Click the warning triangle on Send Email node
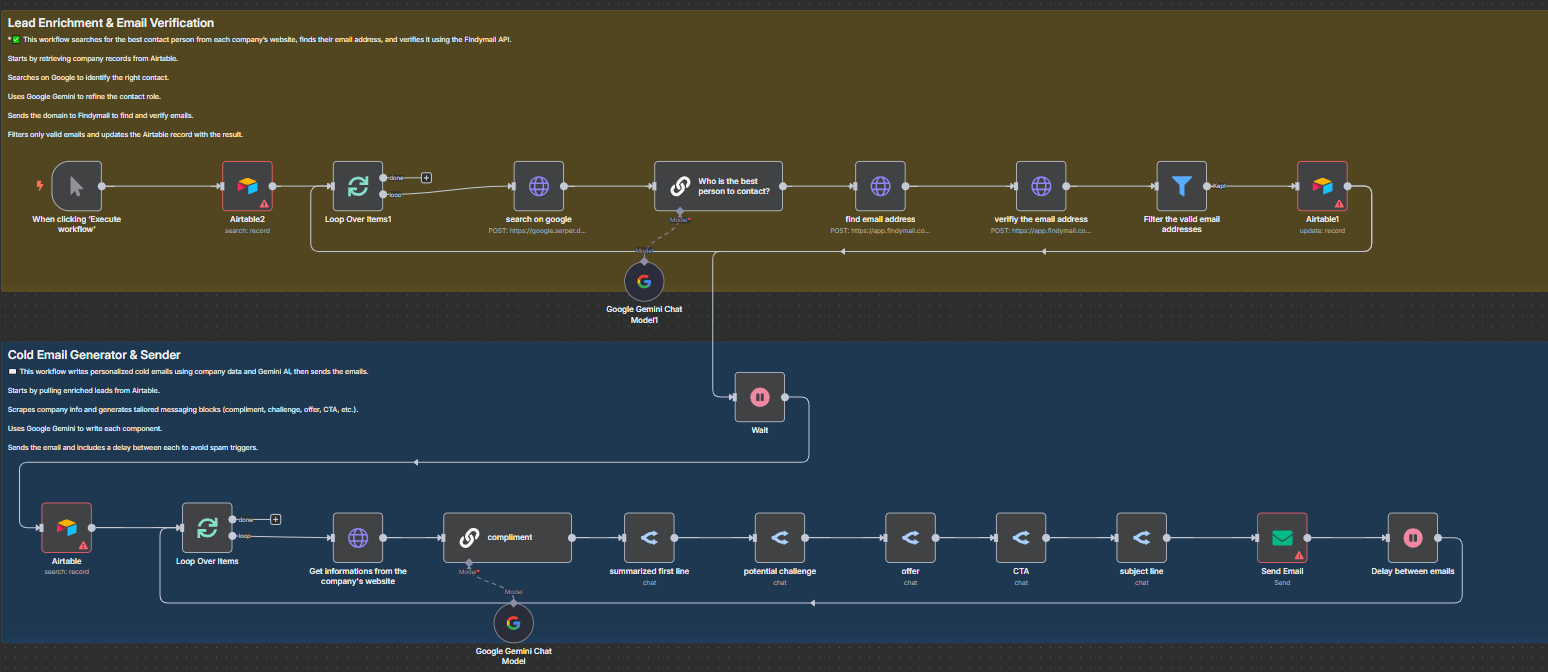Viewport: 1548px width, 672px height. point(1299,554)
